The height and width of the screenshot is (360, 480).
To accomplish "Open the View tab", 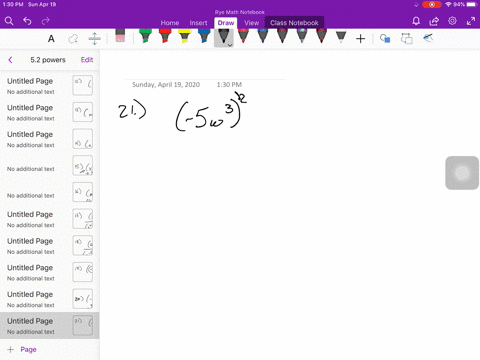I will click(251, 23).
